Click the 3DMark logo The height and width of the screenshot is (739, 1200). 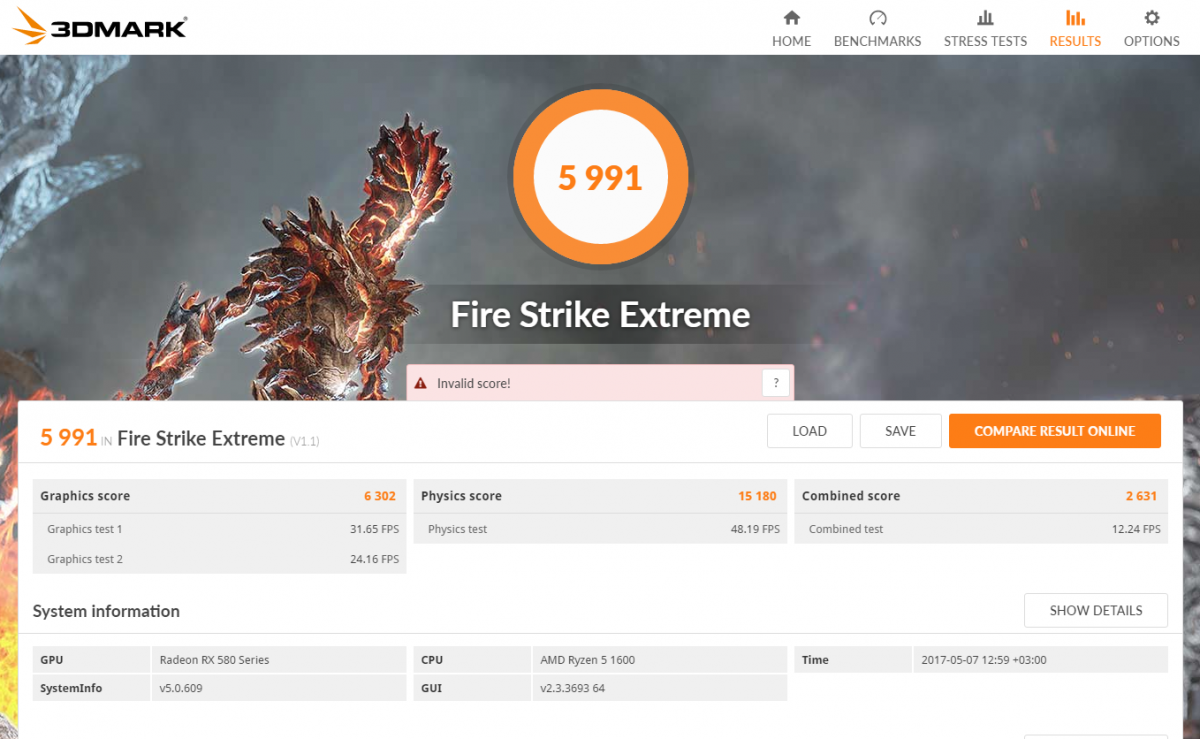click(x=100, y=27)
